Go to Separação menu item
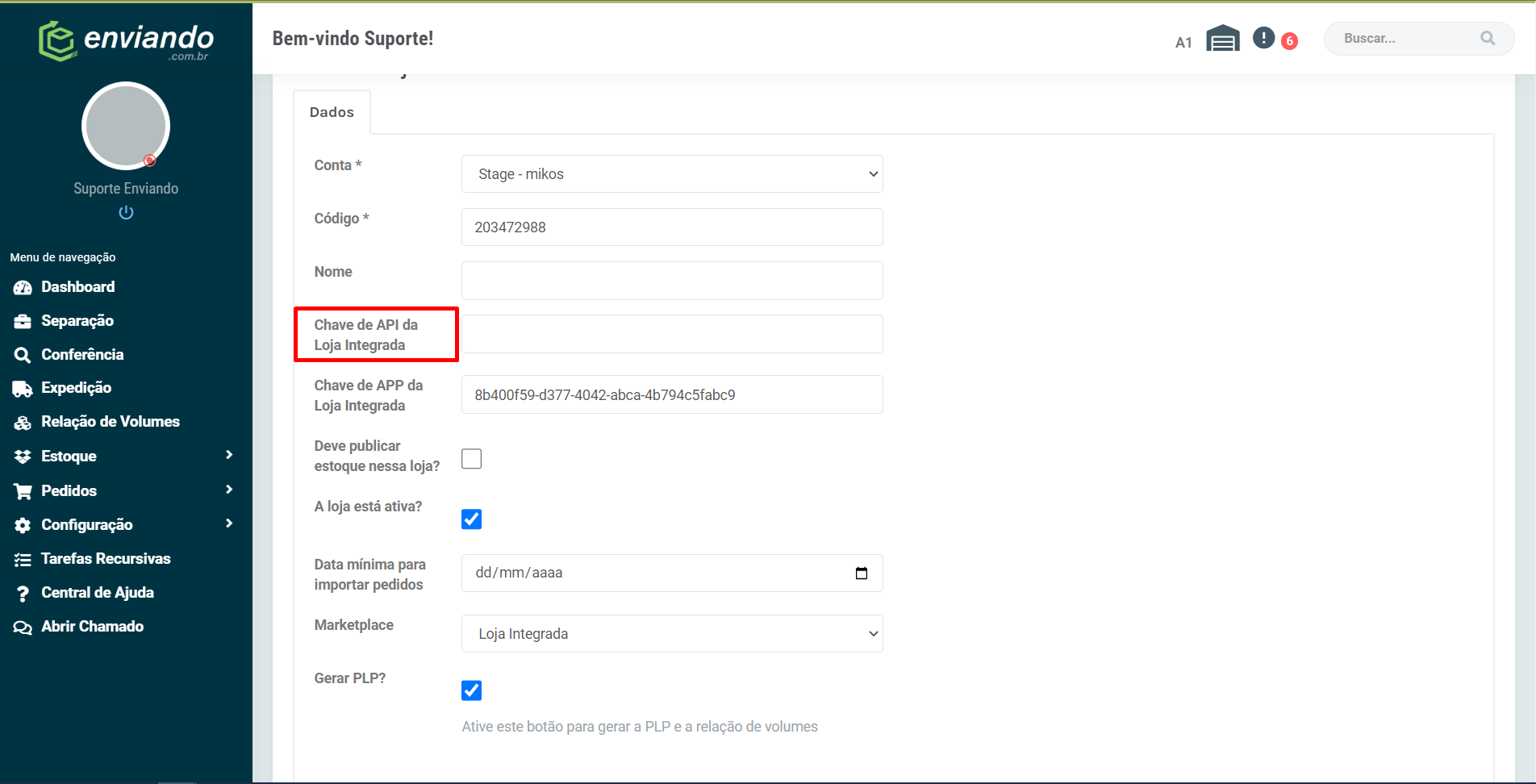 pos(77,321)
